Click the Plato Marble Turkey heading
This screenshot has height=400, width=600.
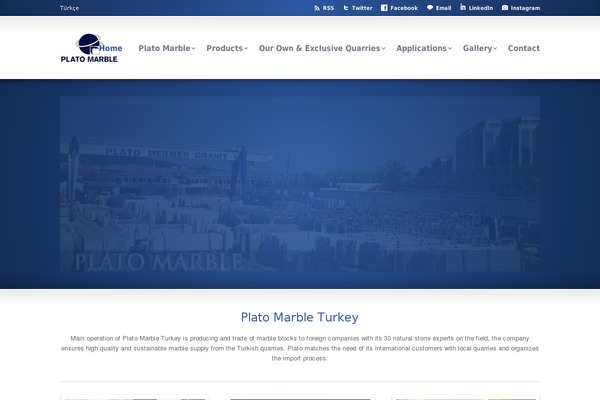coord(300,317)
